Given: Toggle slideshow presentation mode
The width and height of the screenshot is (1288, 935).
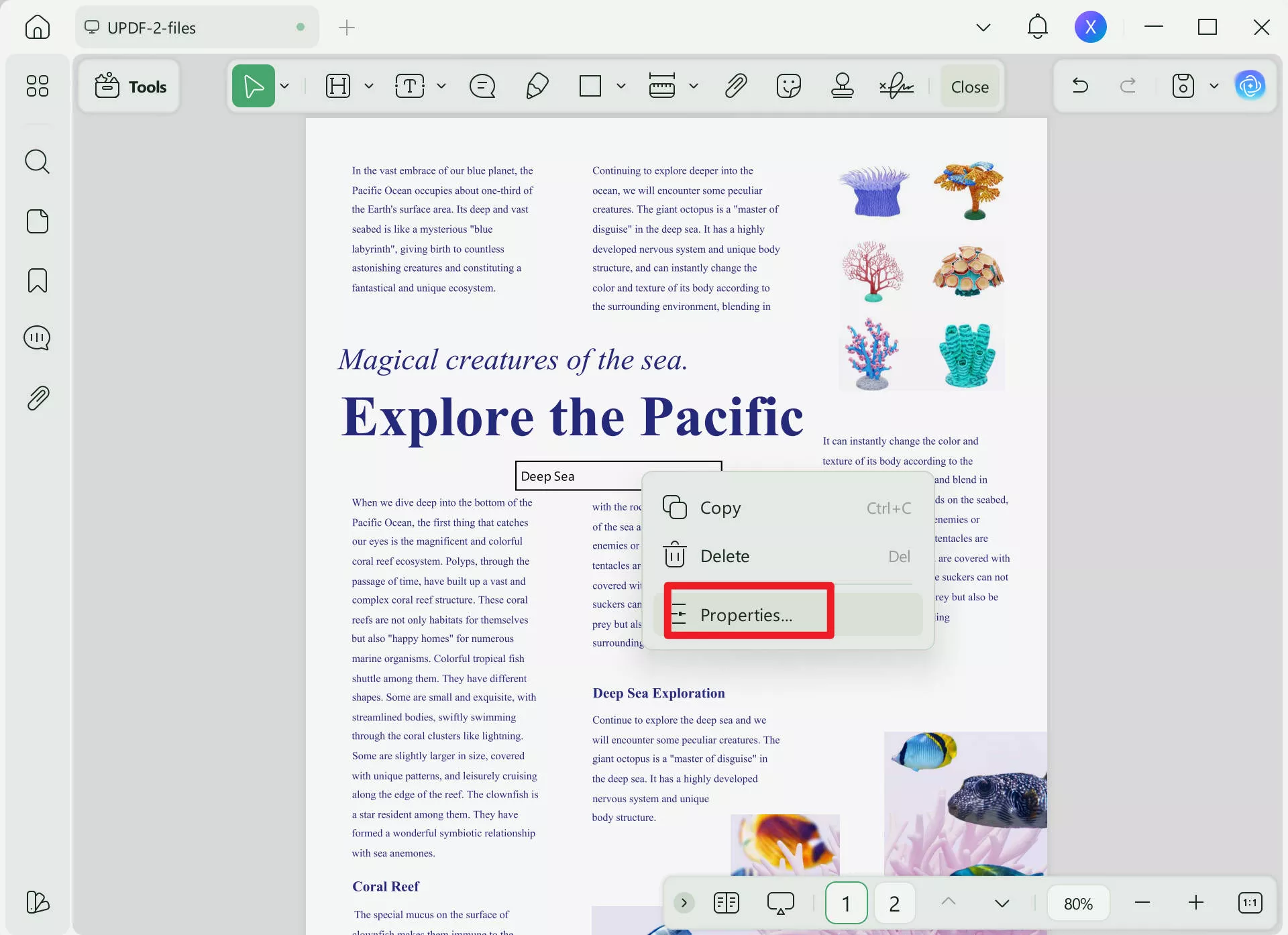Looking at the screenshot, I should pos(780,903).
